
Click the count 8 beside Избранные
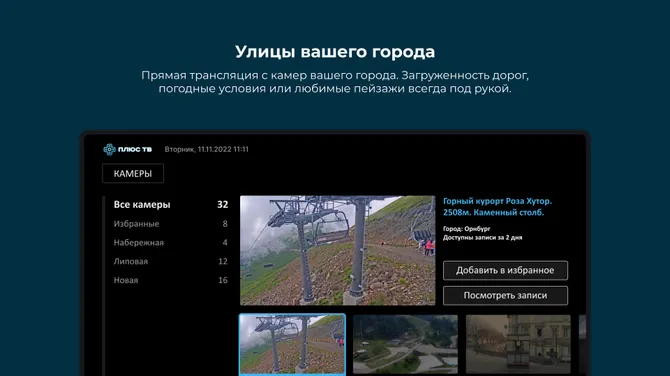tap(225, 223)
